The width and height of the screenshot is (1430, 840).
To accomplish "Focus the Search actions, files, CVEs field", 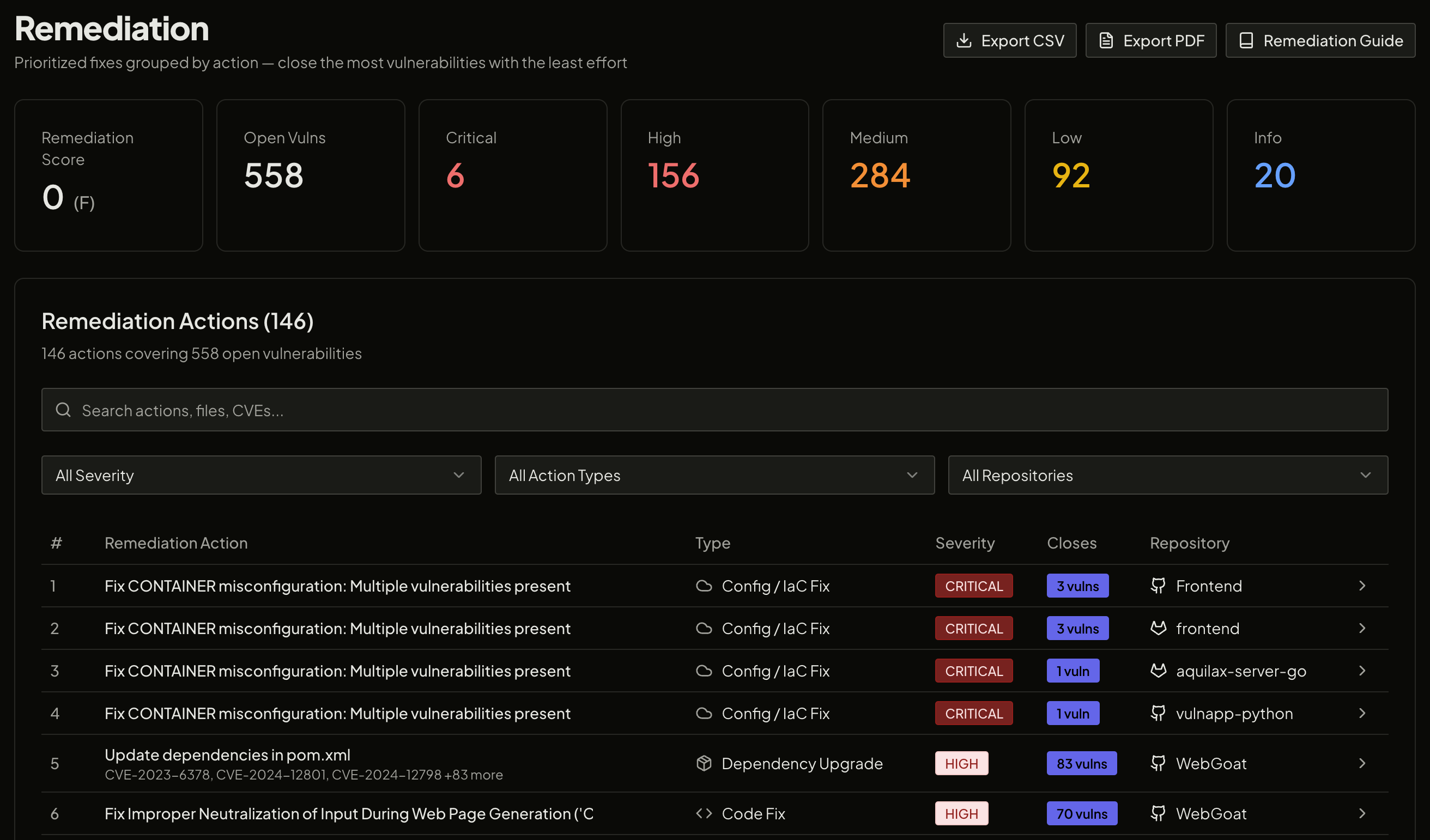I will 714,410.
